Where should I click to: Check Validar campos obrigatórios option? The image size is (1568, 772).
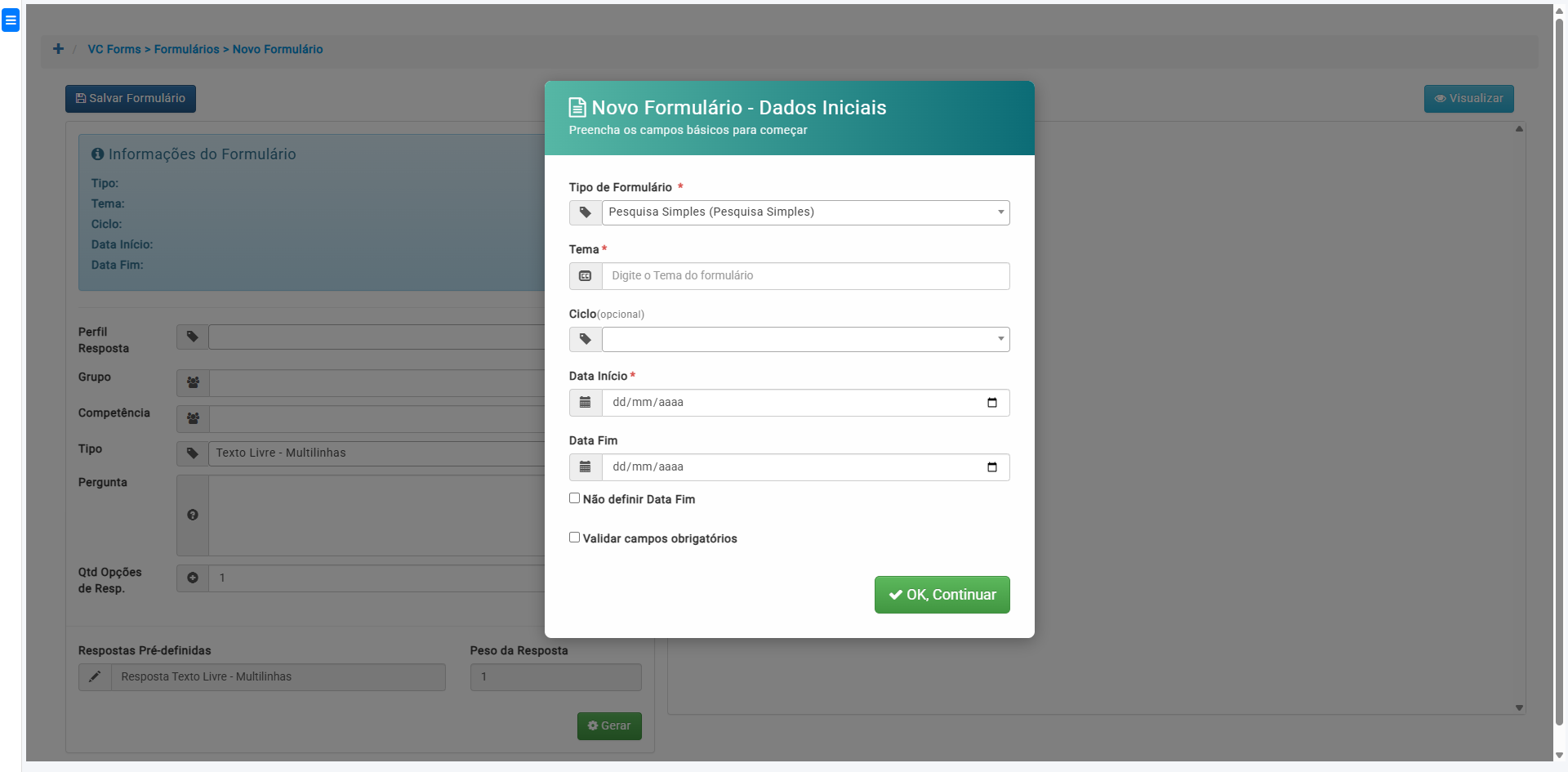point(575,538)
